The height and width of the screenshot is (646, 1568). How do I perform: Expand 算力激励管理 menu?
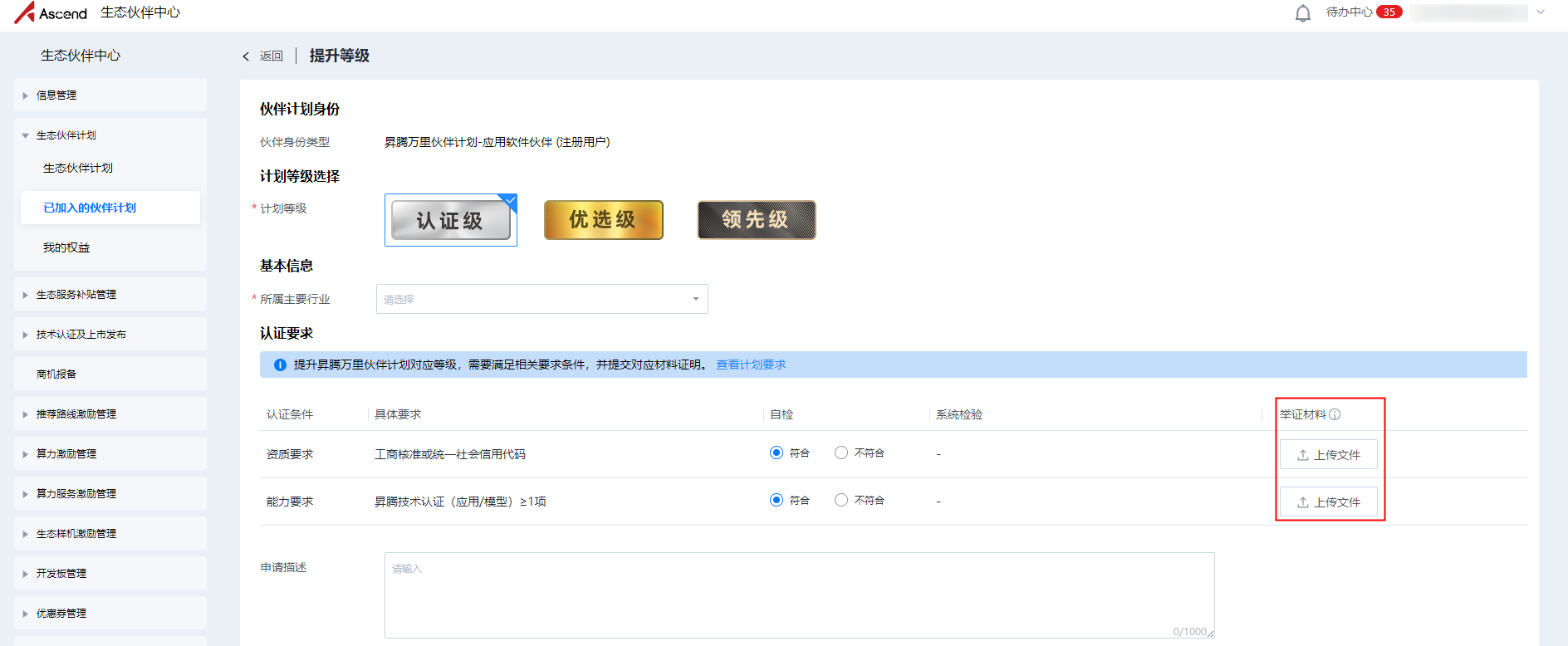110,454
